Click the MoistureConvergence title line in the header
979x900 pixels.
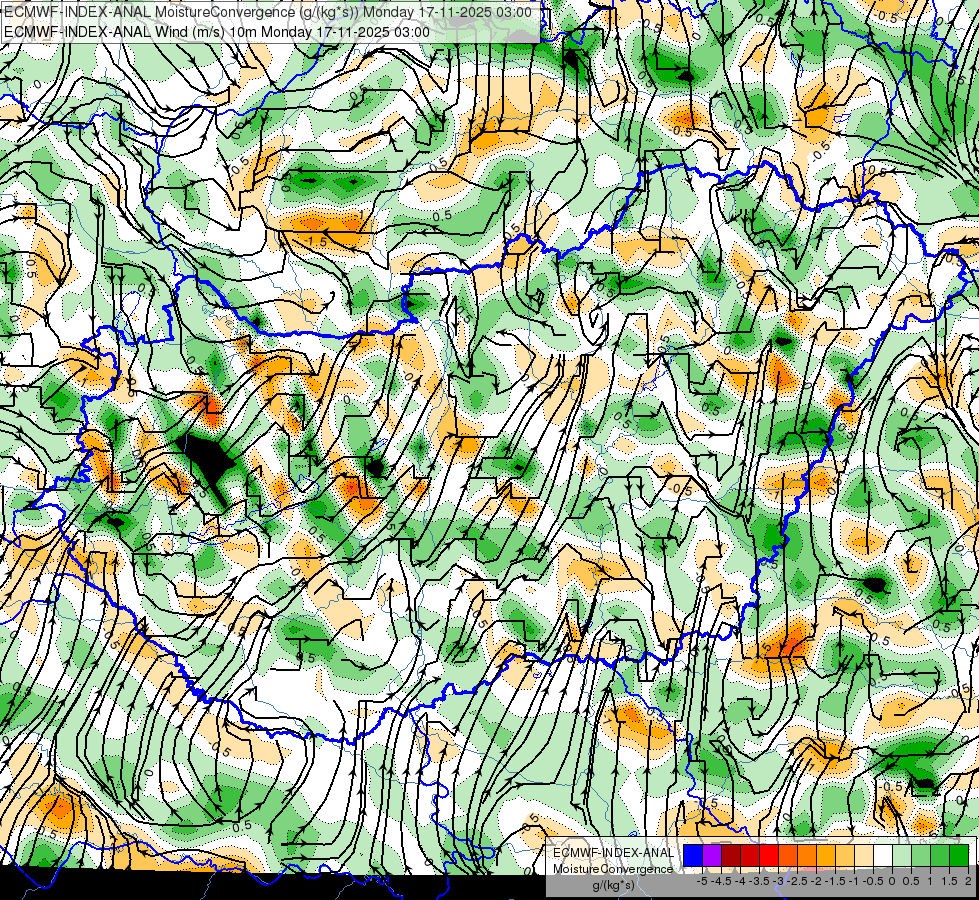(267, 12)
